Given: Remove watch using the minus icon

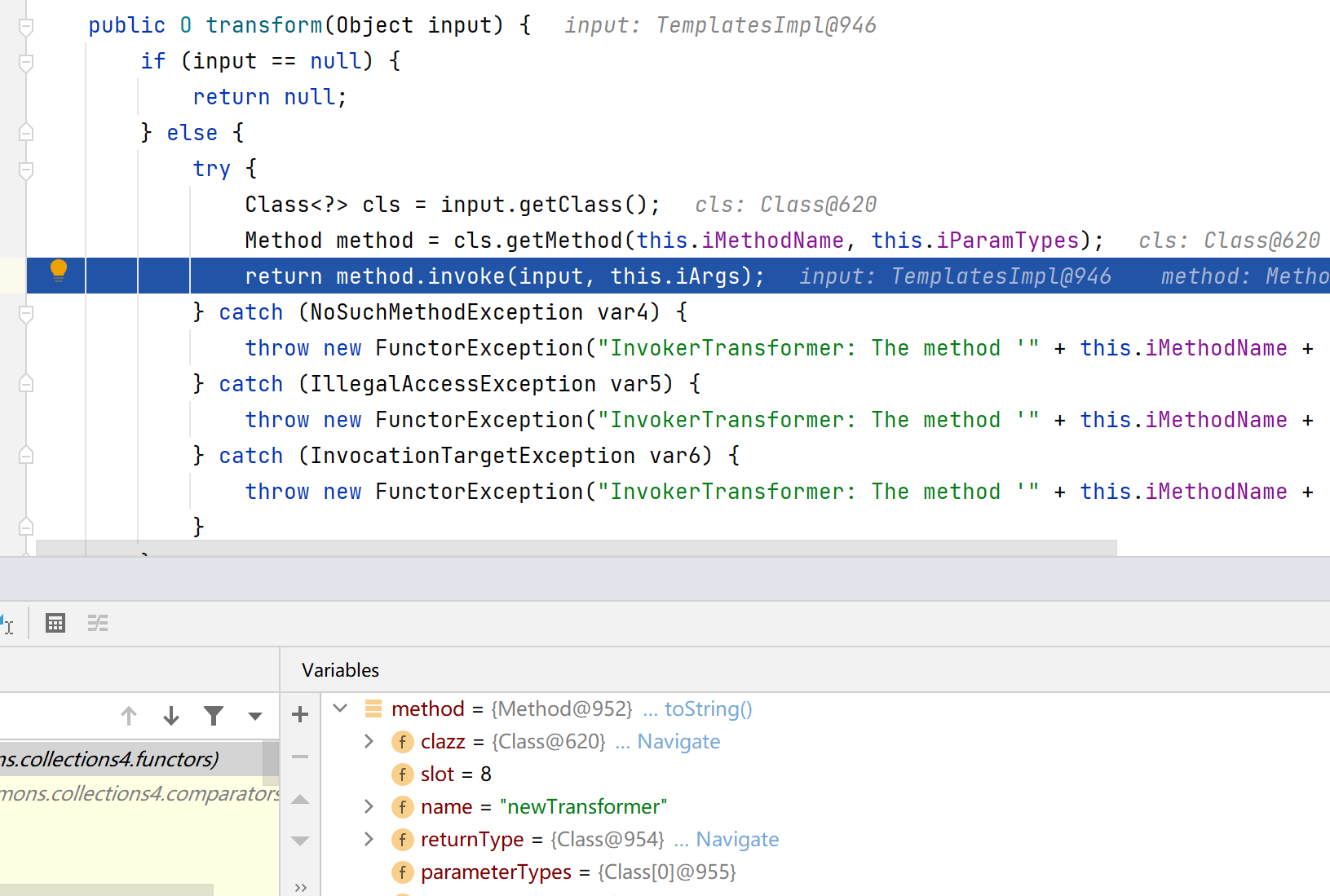Looking at the screenshot, I should coord(300,757).
